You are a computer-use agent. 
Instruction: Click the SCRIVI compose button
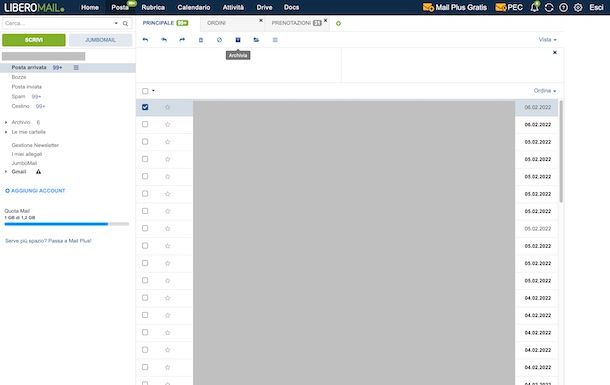point(34,40)
